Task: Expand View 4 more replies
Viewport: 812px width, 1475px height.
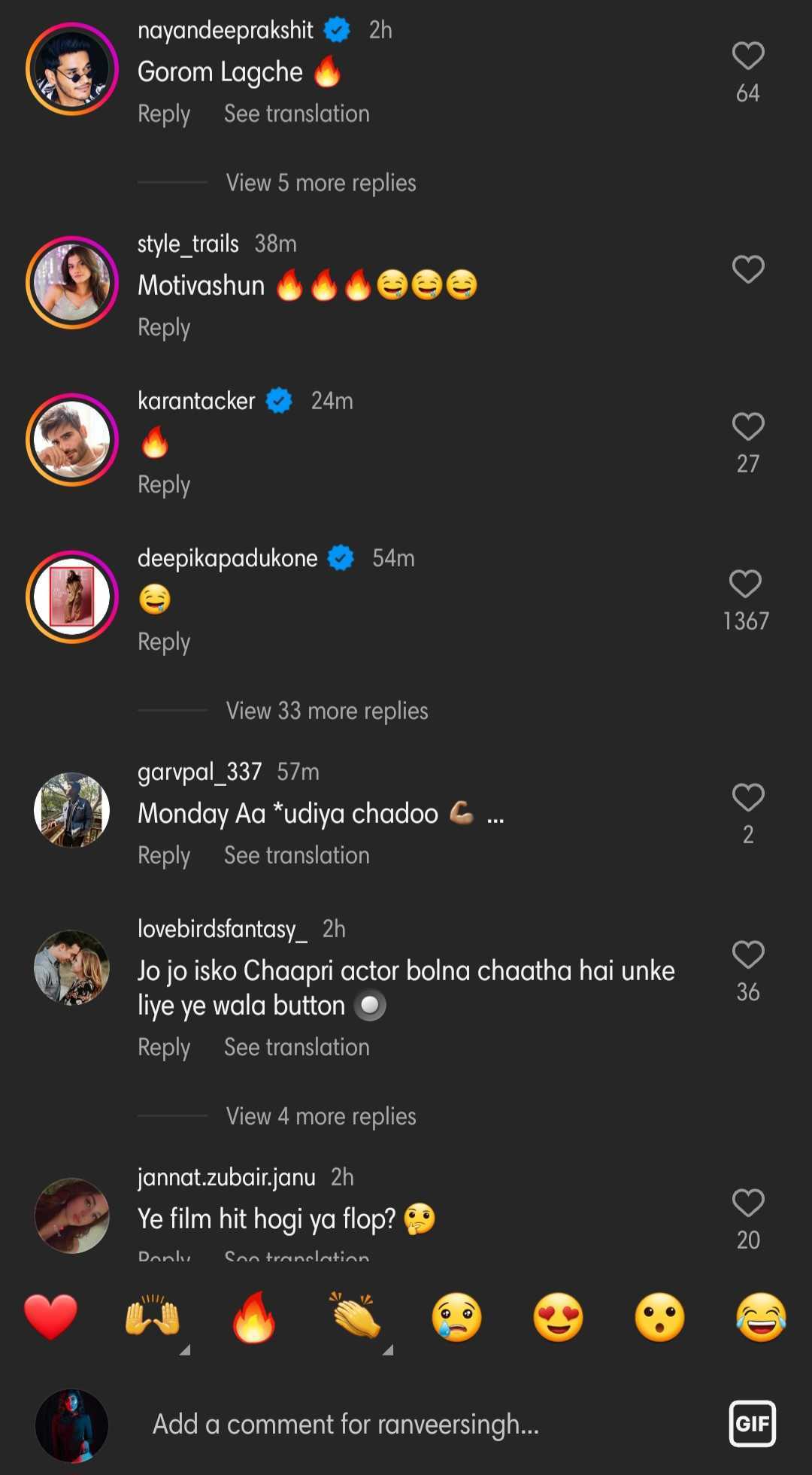Action: click(x=320, y=1116)
